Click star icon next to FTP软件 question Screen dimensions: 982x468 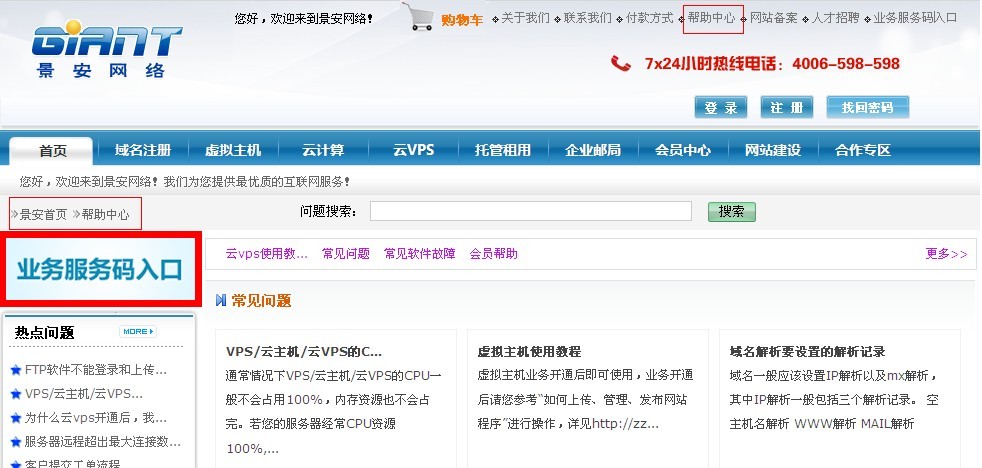pos(15,370)
